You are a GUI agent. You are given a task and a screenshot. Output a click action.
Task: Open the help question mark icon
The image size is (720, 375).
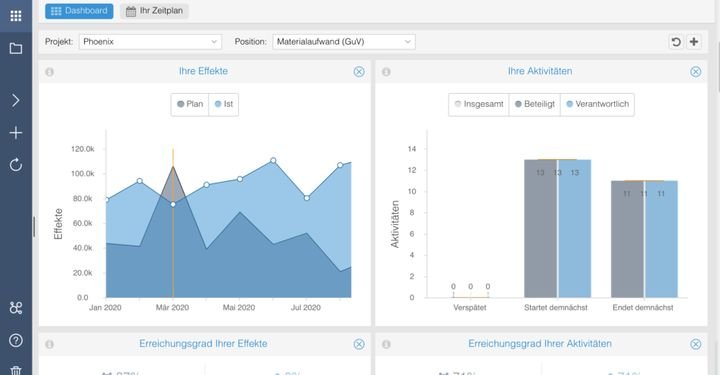(x=16, y=340)
